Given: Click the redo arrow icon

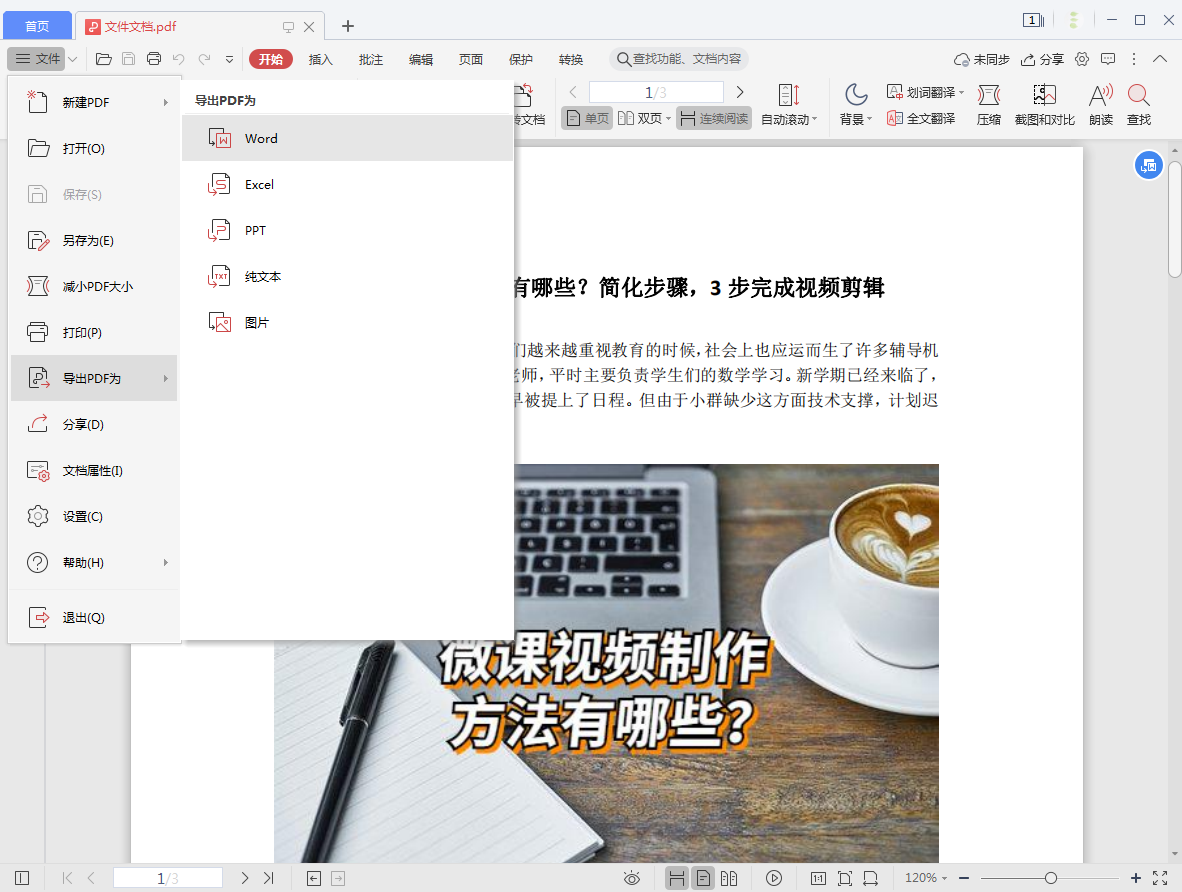Looking at the screenshot, I should pos(204,59).
